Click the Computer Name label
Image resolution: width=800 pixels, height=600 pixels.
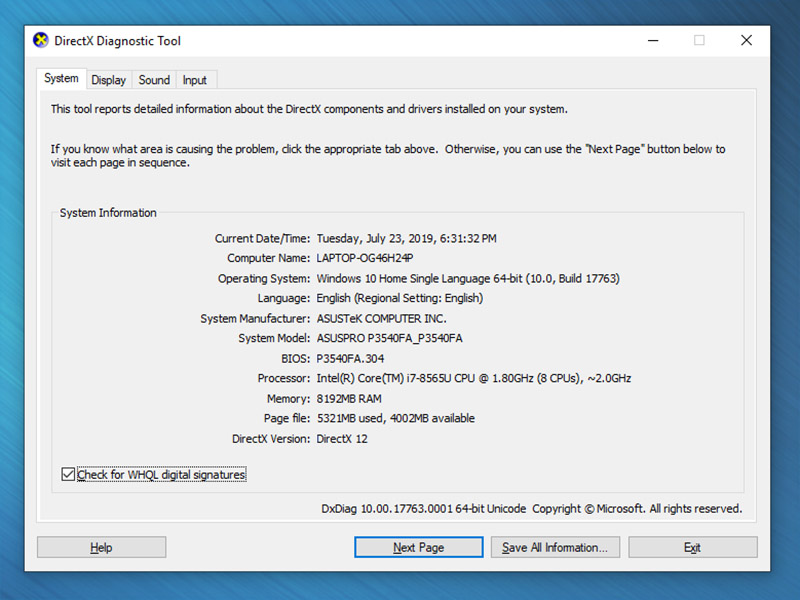[268, 258]
